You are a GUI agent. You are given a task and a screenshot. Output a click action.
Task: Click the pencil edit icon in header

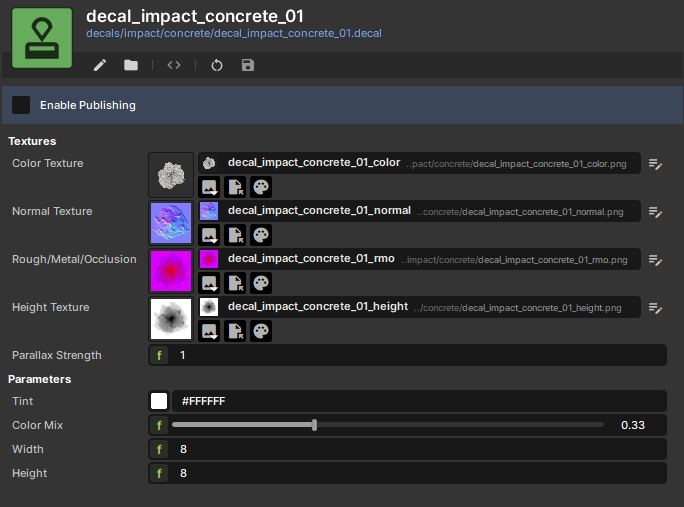tap(100, 65)
